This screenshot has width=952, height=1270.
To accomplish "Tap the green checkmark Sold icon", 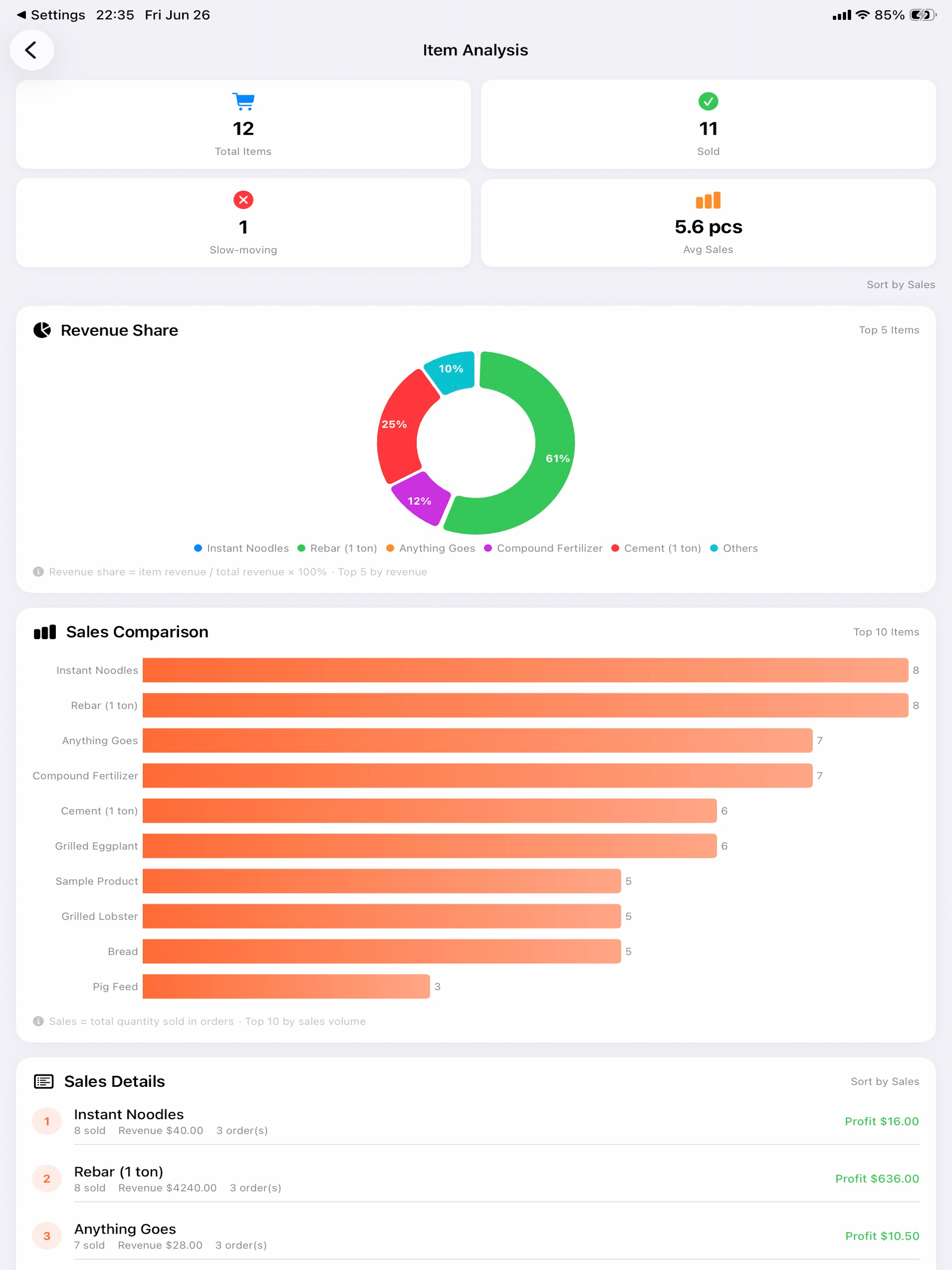I will coord(708,102).
